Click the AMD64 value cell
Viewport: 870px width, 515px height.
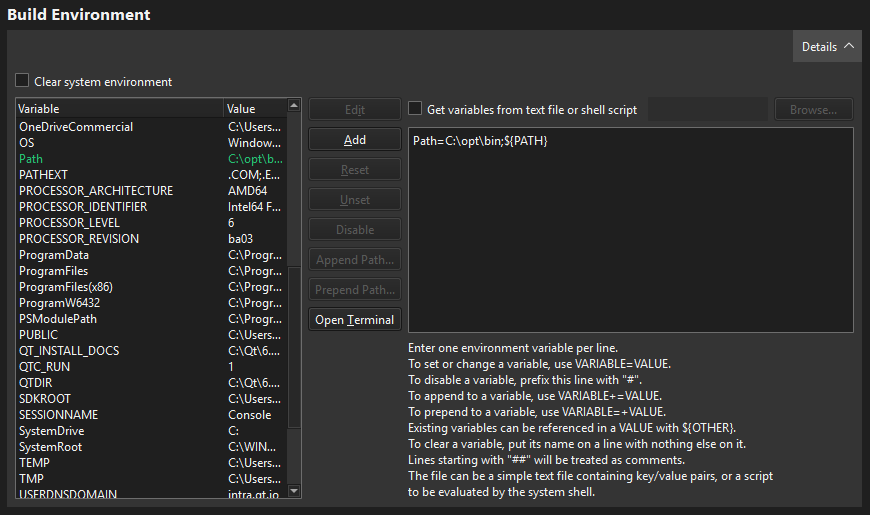247,190
